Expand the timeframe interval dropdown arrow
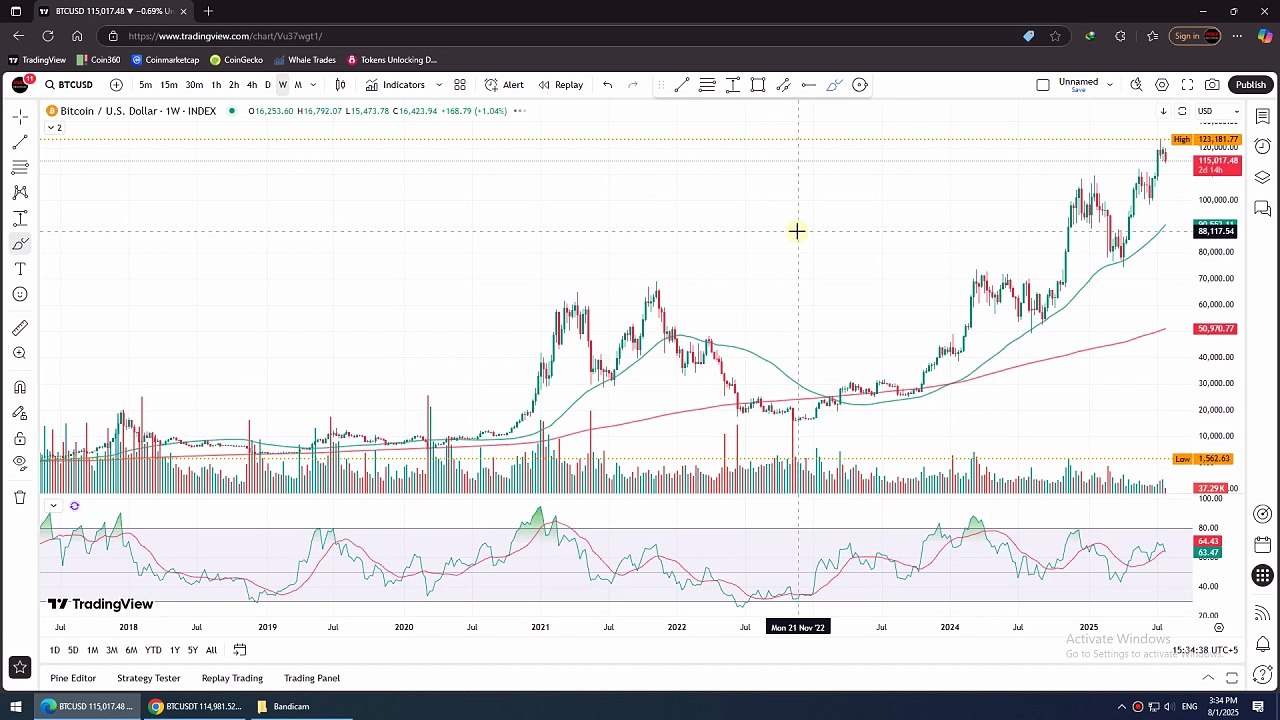The image size is (1280, 720). pos(313,85)
